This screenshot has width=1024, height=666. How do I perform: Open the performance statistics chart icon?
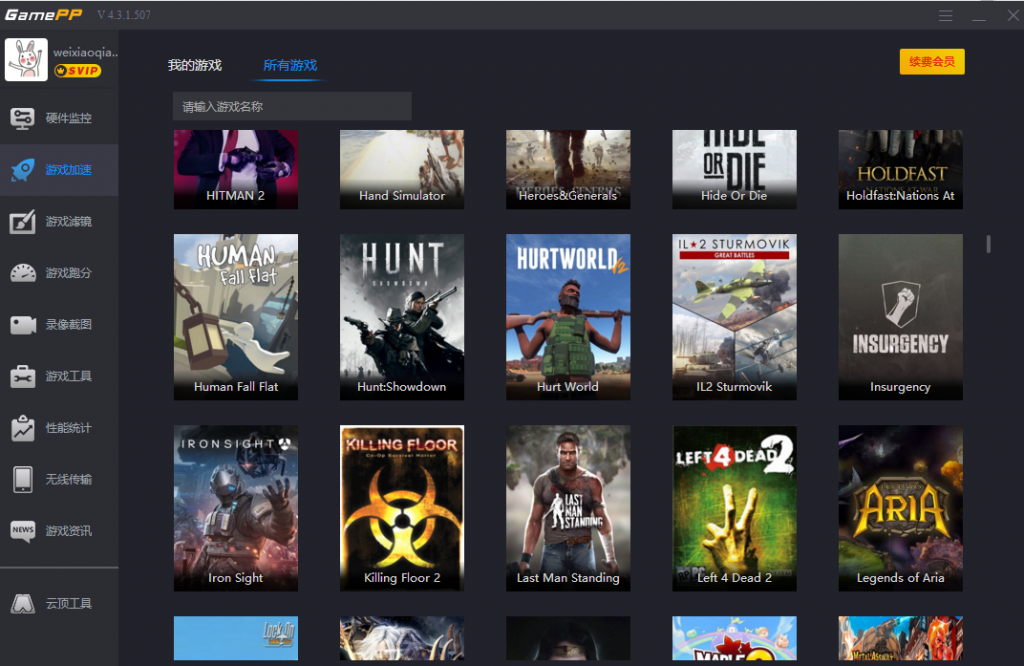(x=22, y=428)
